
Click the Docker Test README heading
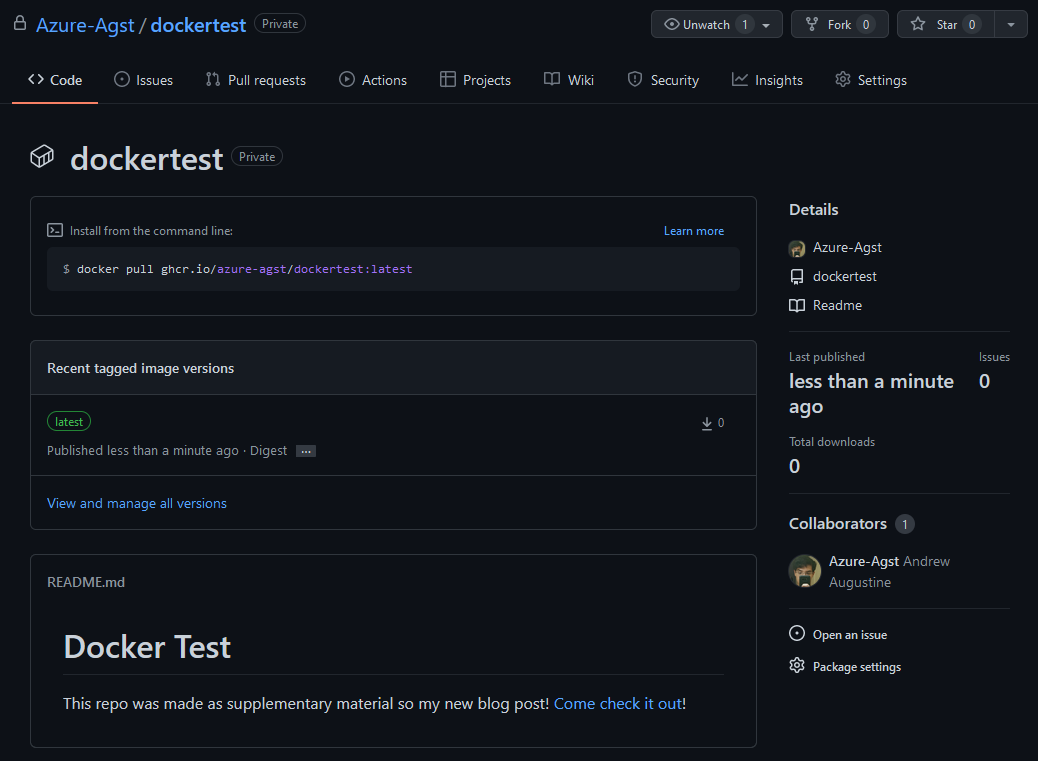(x=147, y=647)
